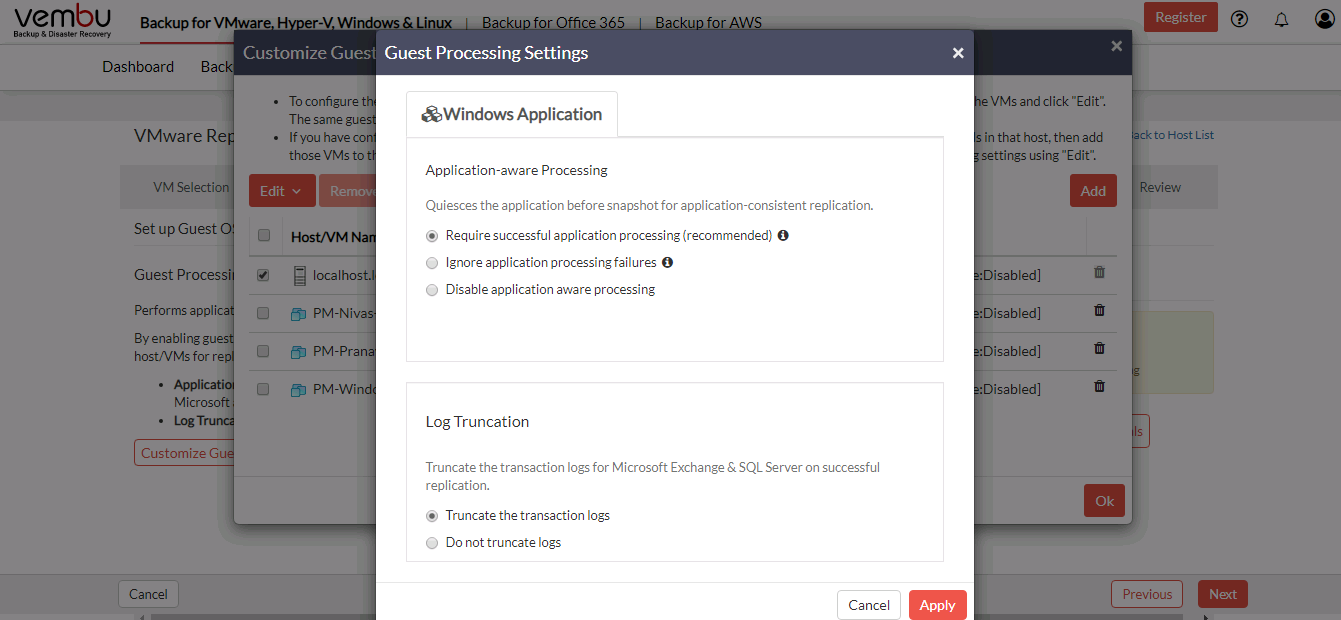This screenshot has width=1341, height=620.
Task: Jump to the Review step
Action: click(x=1160, y=187)
